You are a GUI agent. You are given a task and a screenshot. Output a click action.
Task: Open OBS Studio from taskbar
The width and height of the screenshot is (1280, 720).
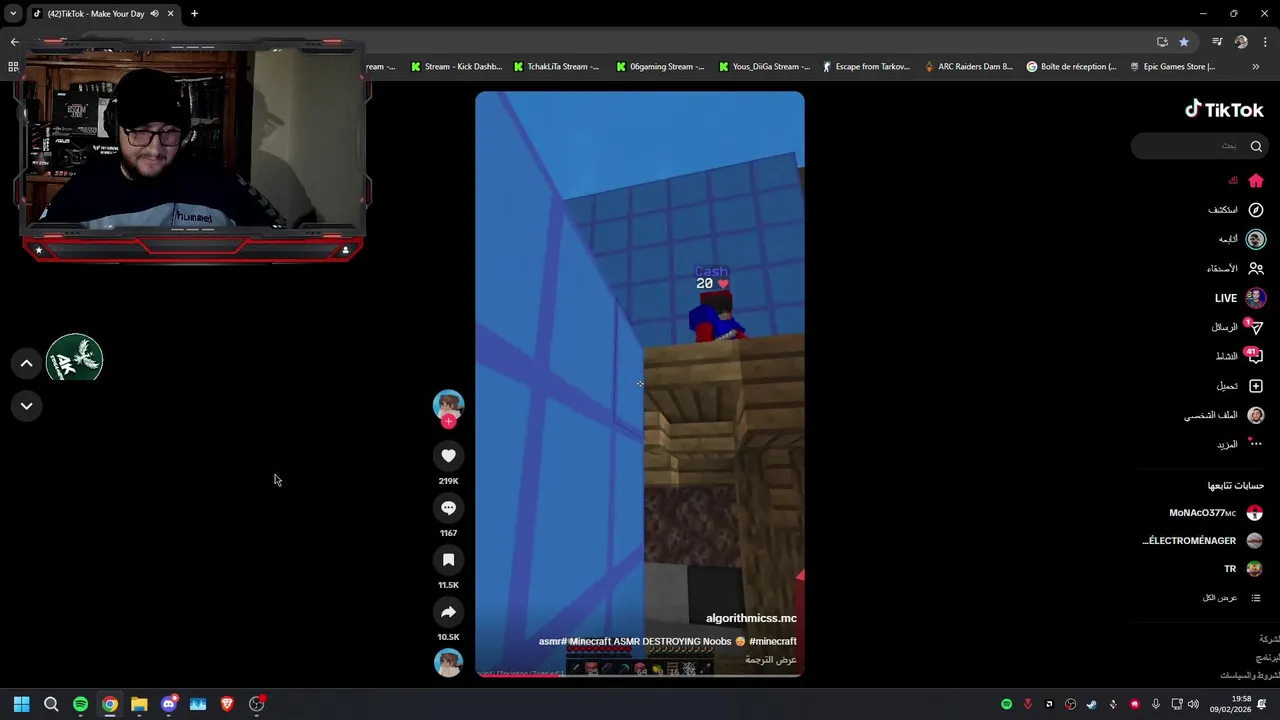tap(257, 704)
